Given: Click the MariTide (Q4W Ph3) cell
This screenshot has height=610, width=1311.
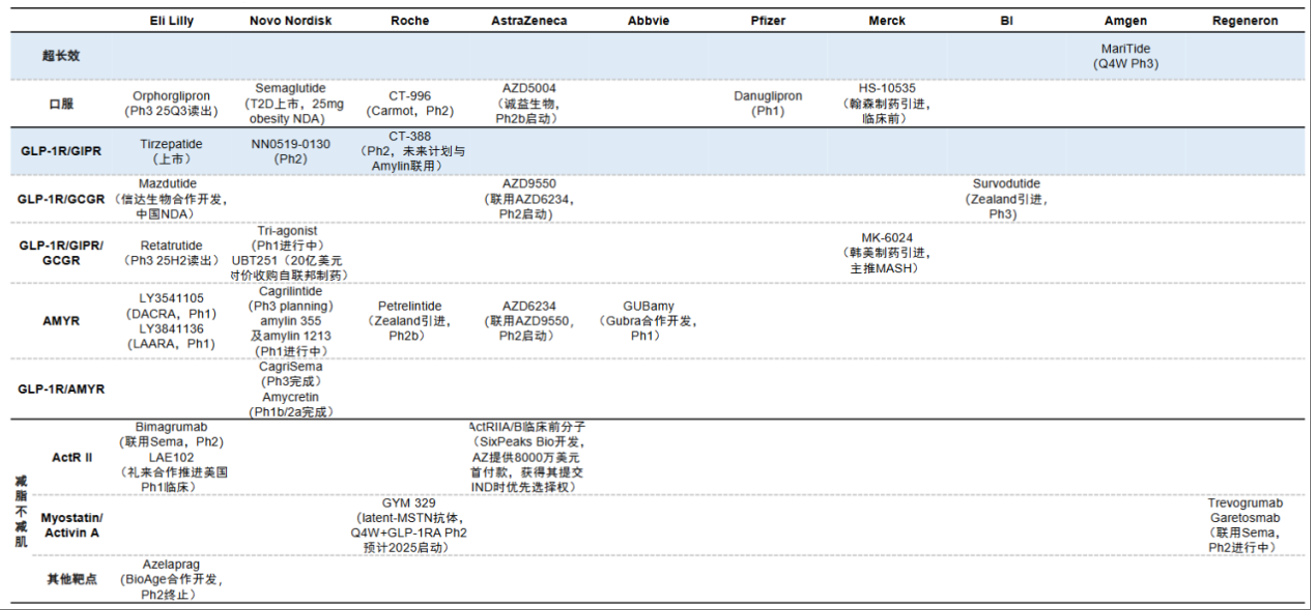Looking at the screenshot, I should [1126, 55].
